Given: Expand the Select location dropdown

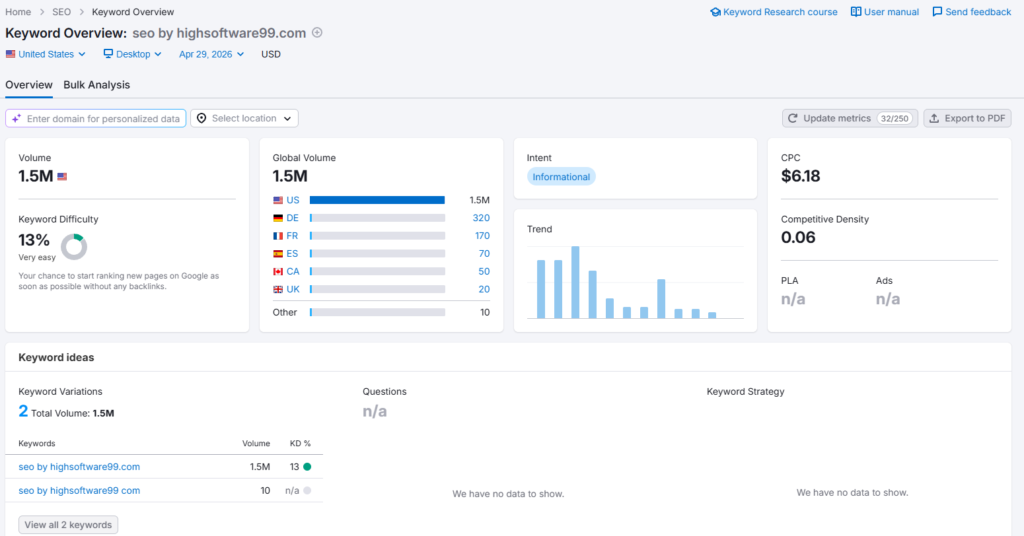Looking at the screenshot, I should 244,118.
